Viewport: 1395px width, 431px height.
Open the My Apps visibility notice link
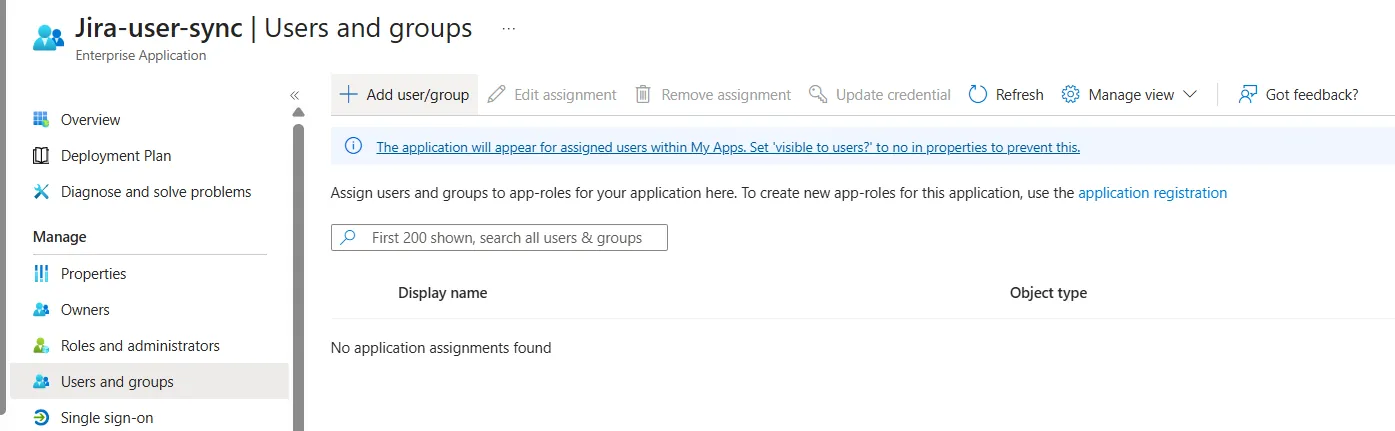point(728,147)
